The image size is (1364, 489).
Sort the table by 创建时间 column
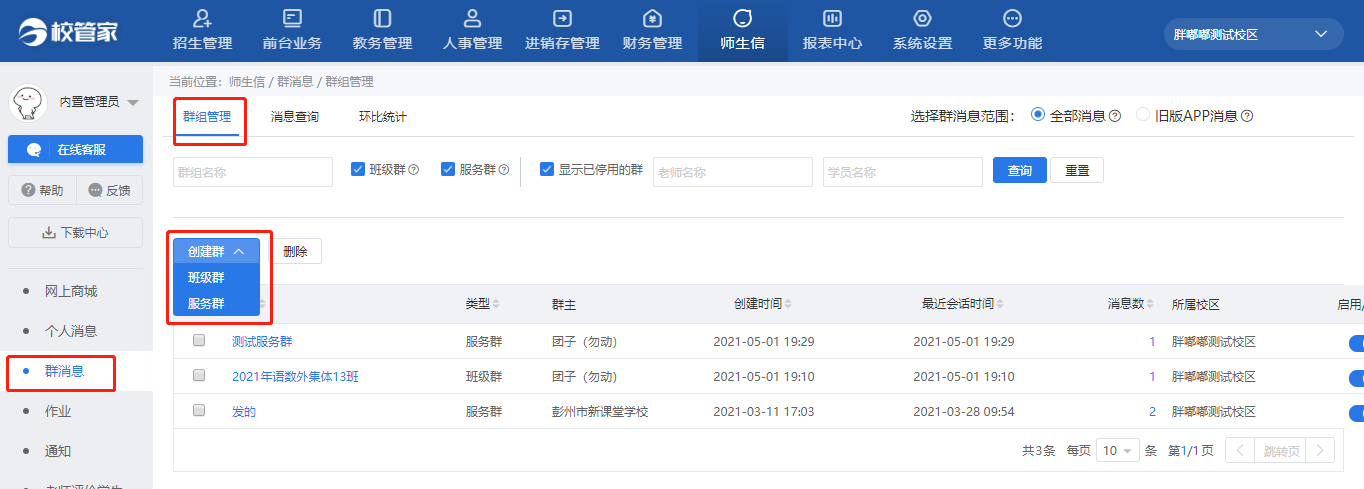789,304
